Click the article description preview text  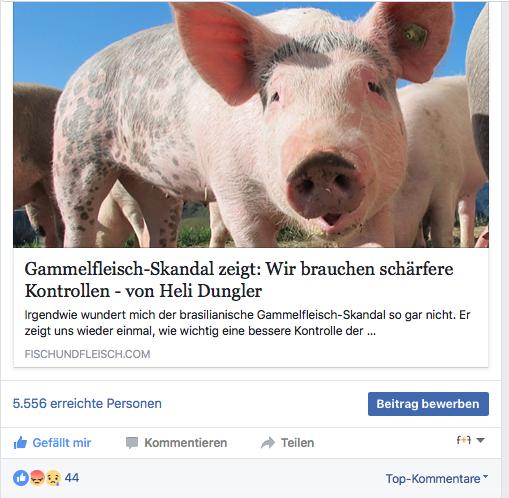click(247, 323)
